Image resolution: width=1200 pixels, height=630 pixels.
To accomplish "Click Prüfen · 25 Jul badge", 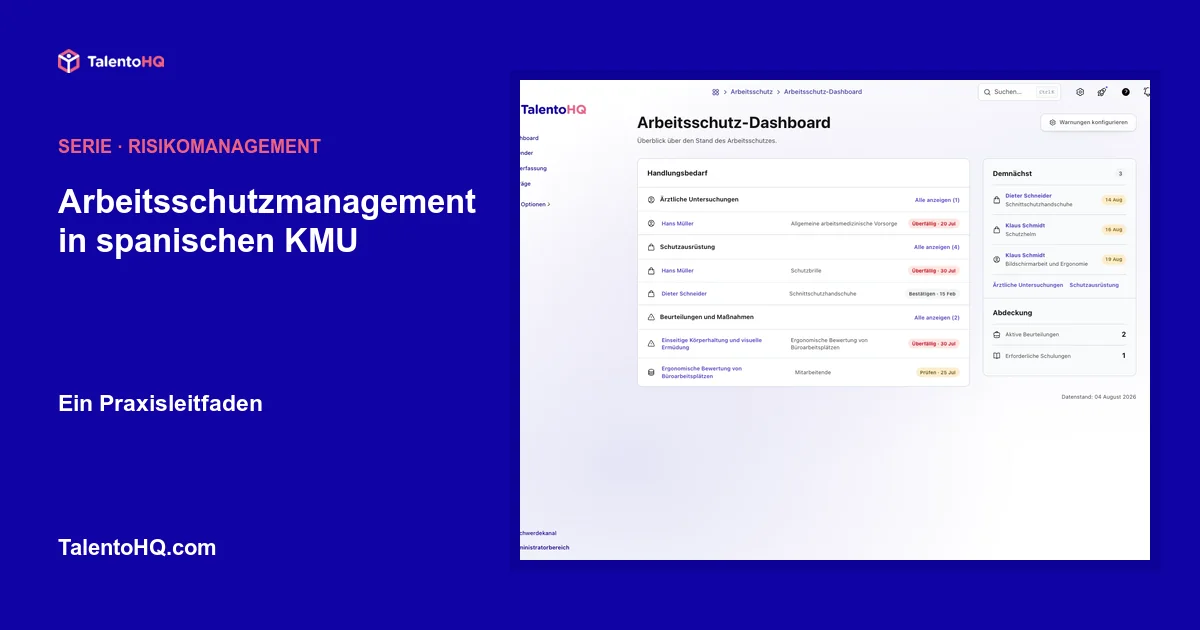I will pyautogui.click(x=938, y=372).
